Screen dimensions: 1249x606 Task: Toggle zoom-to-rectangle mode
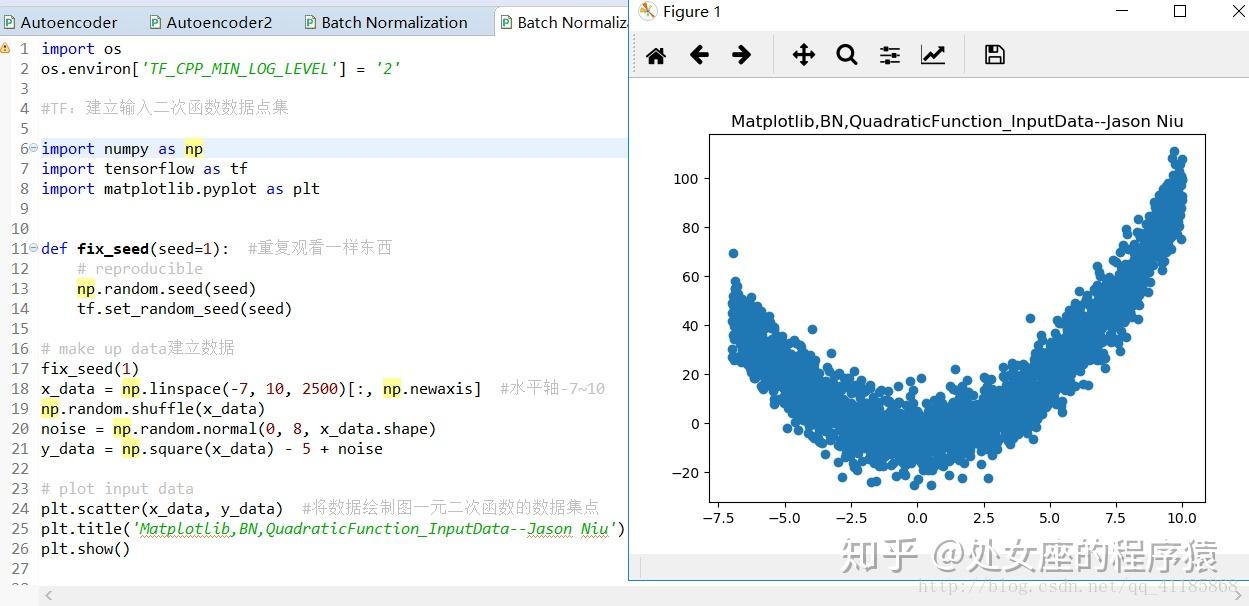(847, 55)
